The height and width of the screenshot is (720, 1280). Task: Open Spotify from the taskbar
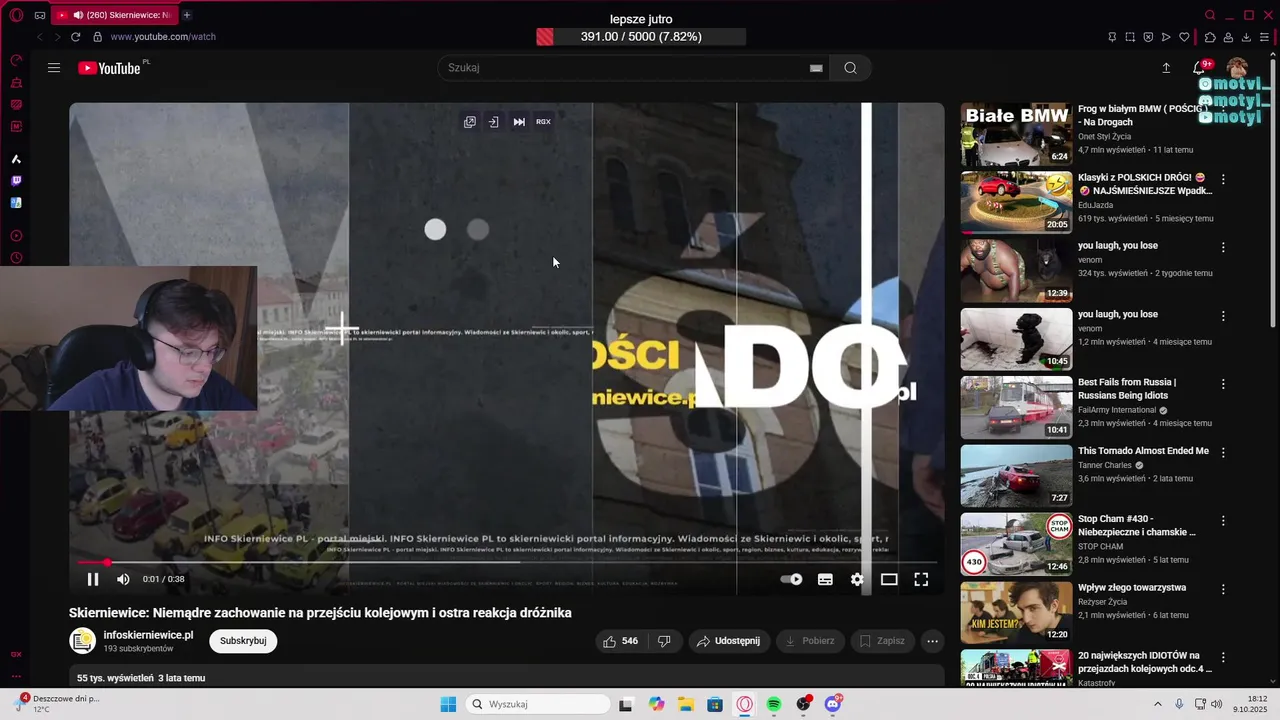[x=774, y=704]
